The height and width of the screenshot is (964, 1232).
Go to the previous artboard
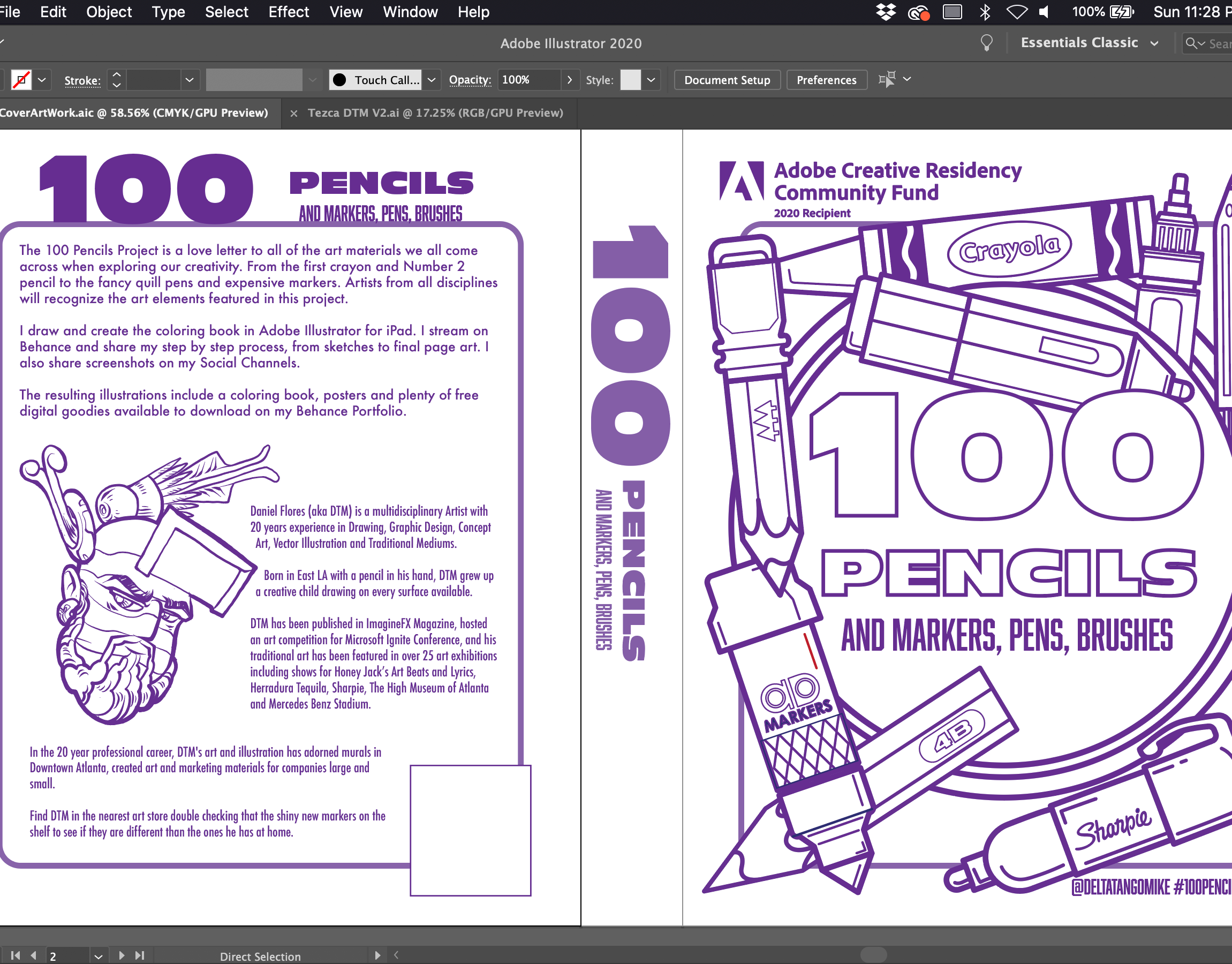34,955
